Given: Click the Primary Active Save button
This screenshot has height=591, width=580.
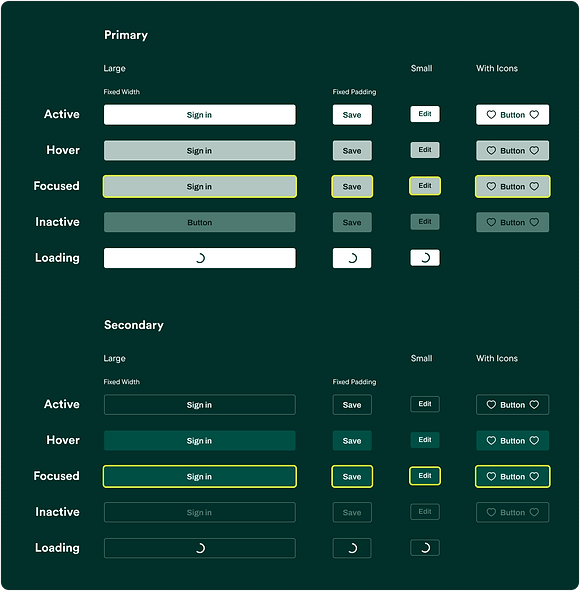Looking at the screenshot, I should [352, 115].
